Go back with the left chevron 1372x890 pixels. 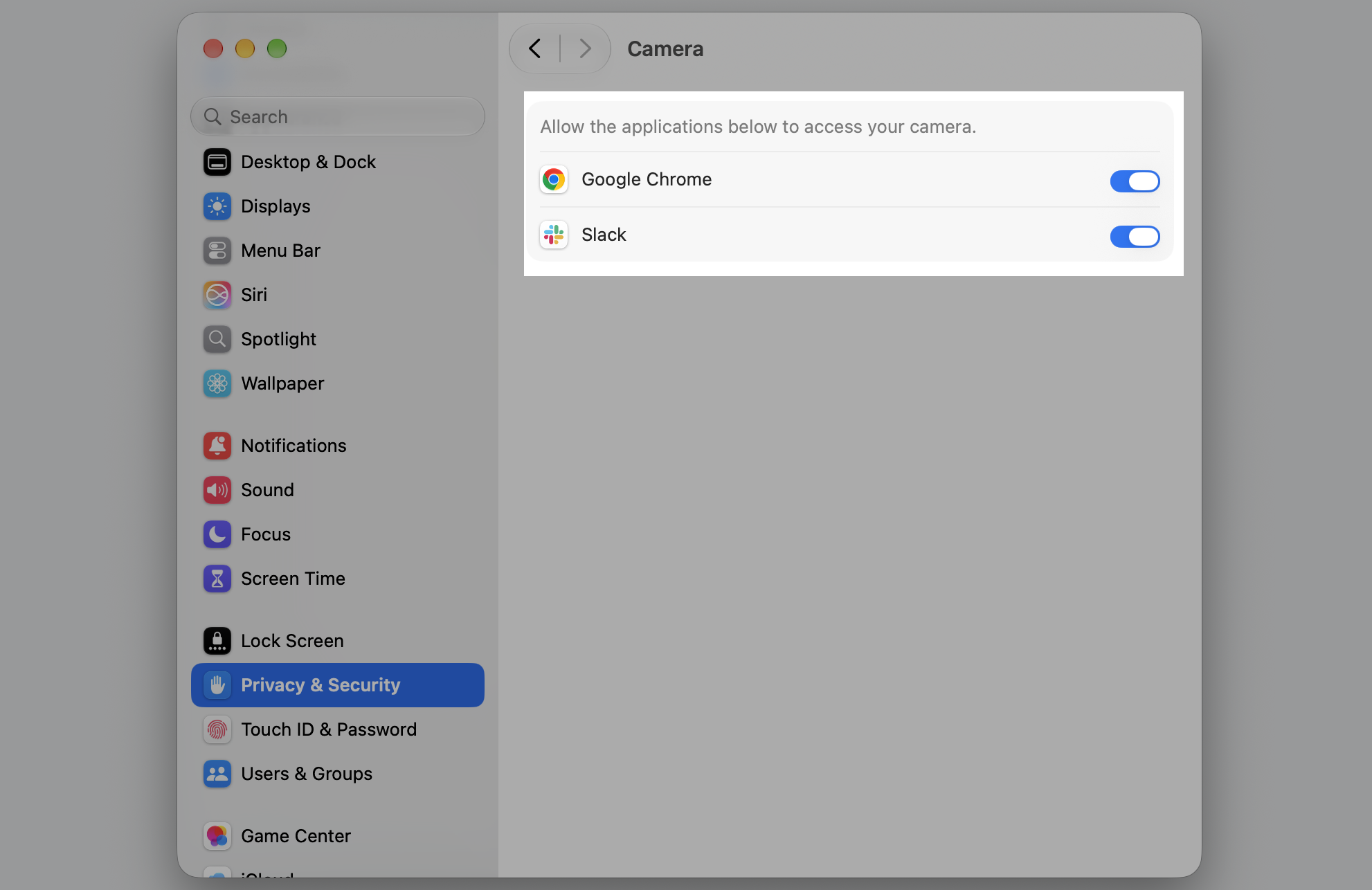[x=535, y=48]
